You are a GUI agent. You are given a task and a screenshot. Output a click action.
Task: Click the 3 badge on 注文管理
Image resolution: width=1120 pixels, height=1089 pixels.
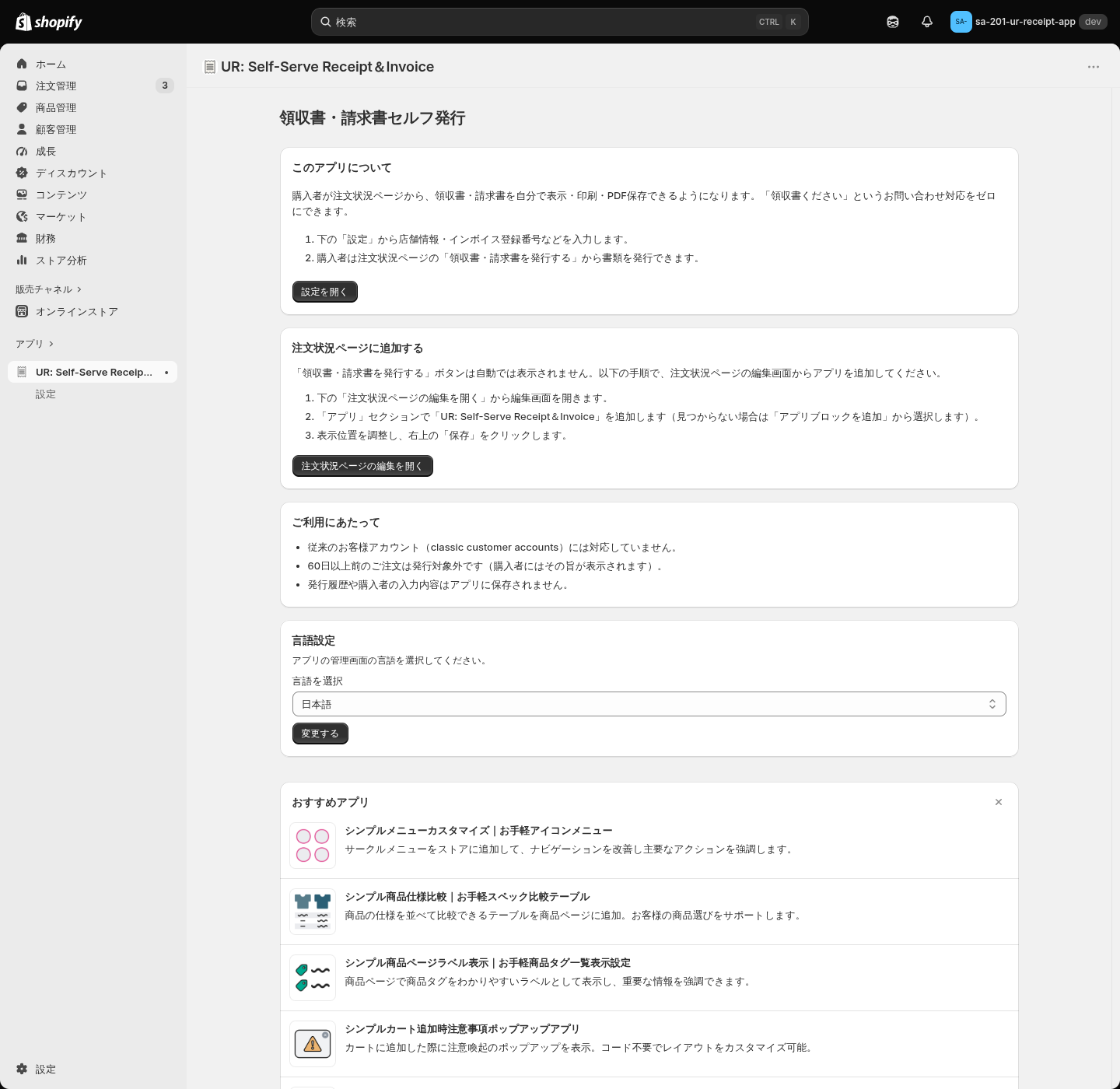point(165,86)
